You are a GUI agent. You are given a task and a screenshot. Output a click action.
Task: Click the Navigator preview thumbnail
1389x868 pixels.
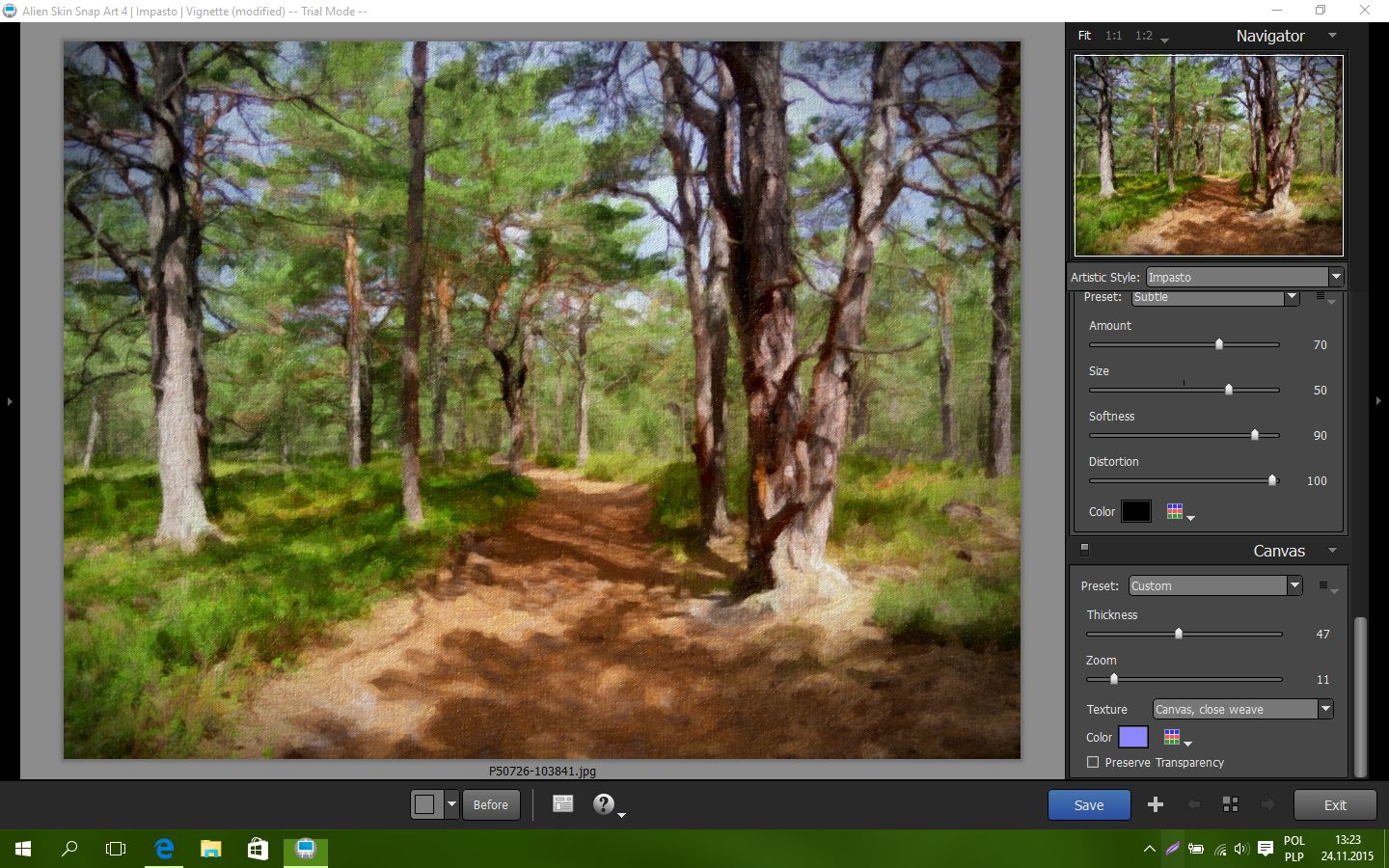[1209, 155]
